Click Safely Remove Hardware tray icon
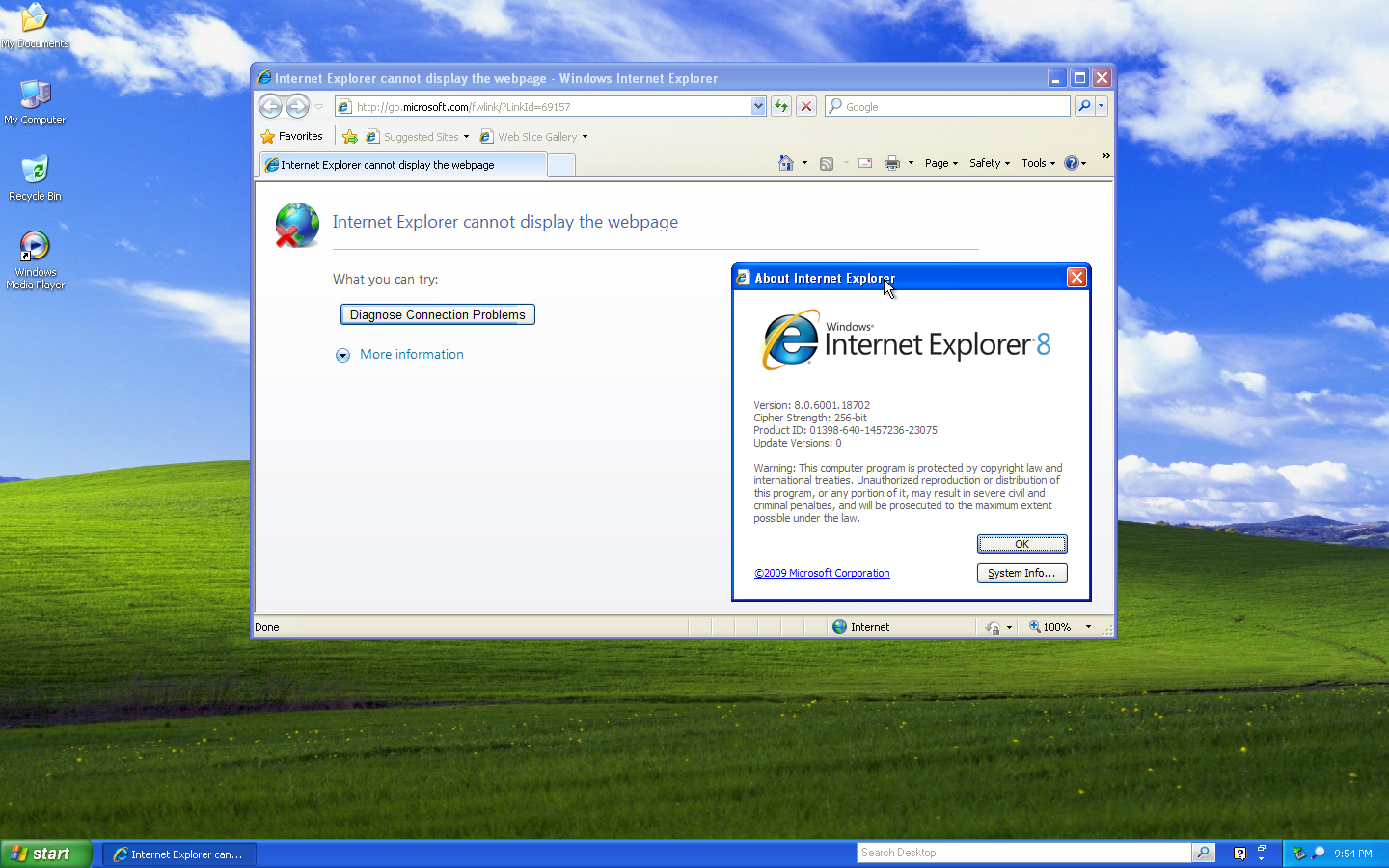Viewport: 1389px width, 868px height. click(1299, 853)
